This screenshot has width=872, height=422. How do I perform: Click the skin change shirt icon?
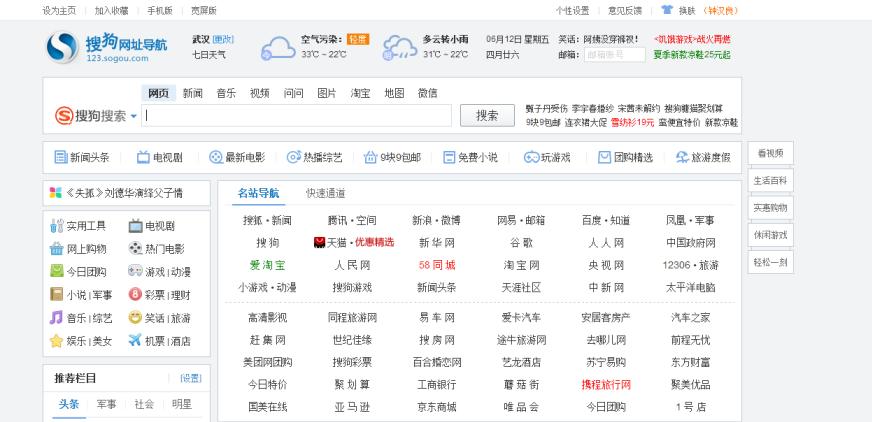[667, 10]
